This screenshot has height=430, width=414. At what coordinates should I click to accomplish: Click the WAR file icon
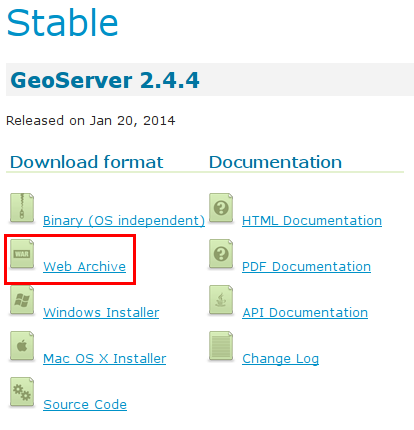[22, 254]
